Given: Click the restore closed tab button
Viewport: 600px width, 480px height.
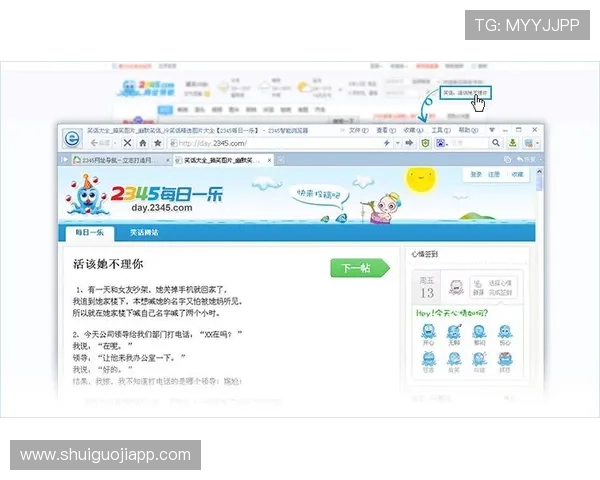Looking at the screenshot, I should [525, 160].
